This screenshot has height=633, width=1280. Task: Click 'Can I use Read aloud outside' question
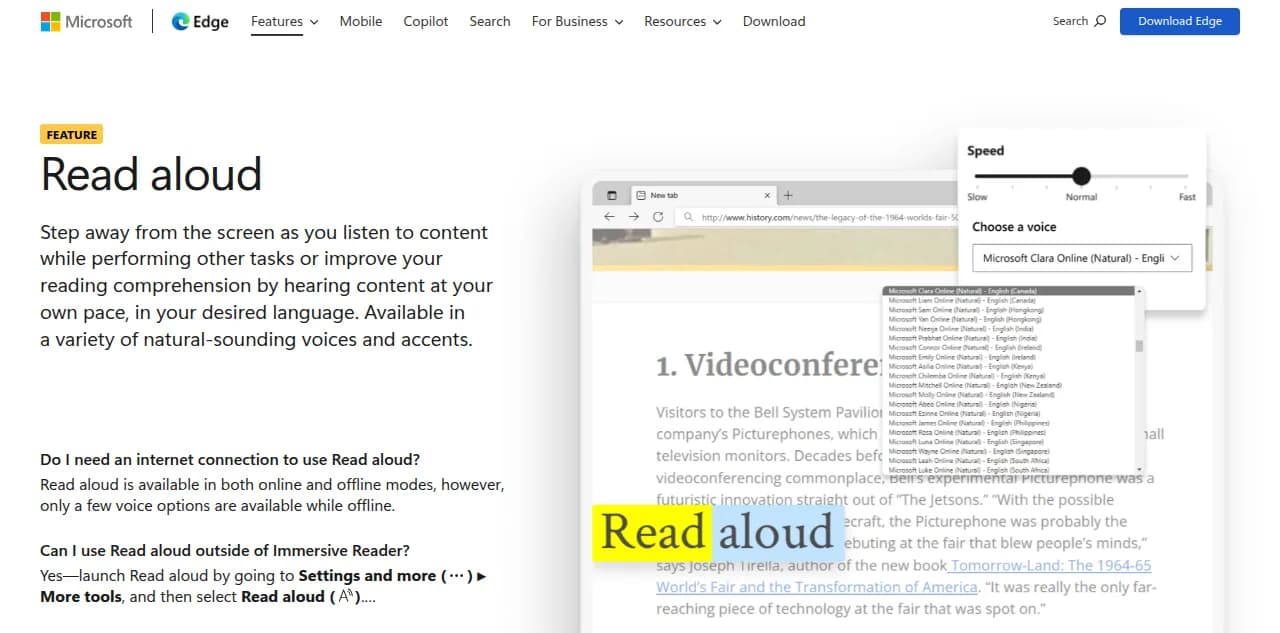225,550
